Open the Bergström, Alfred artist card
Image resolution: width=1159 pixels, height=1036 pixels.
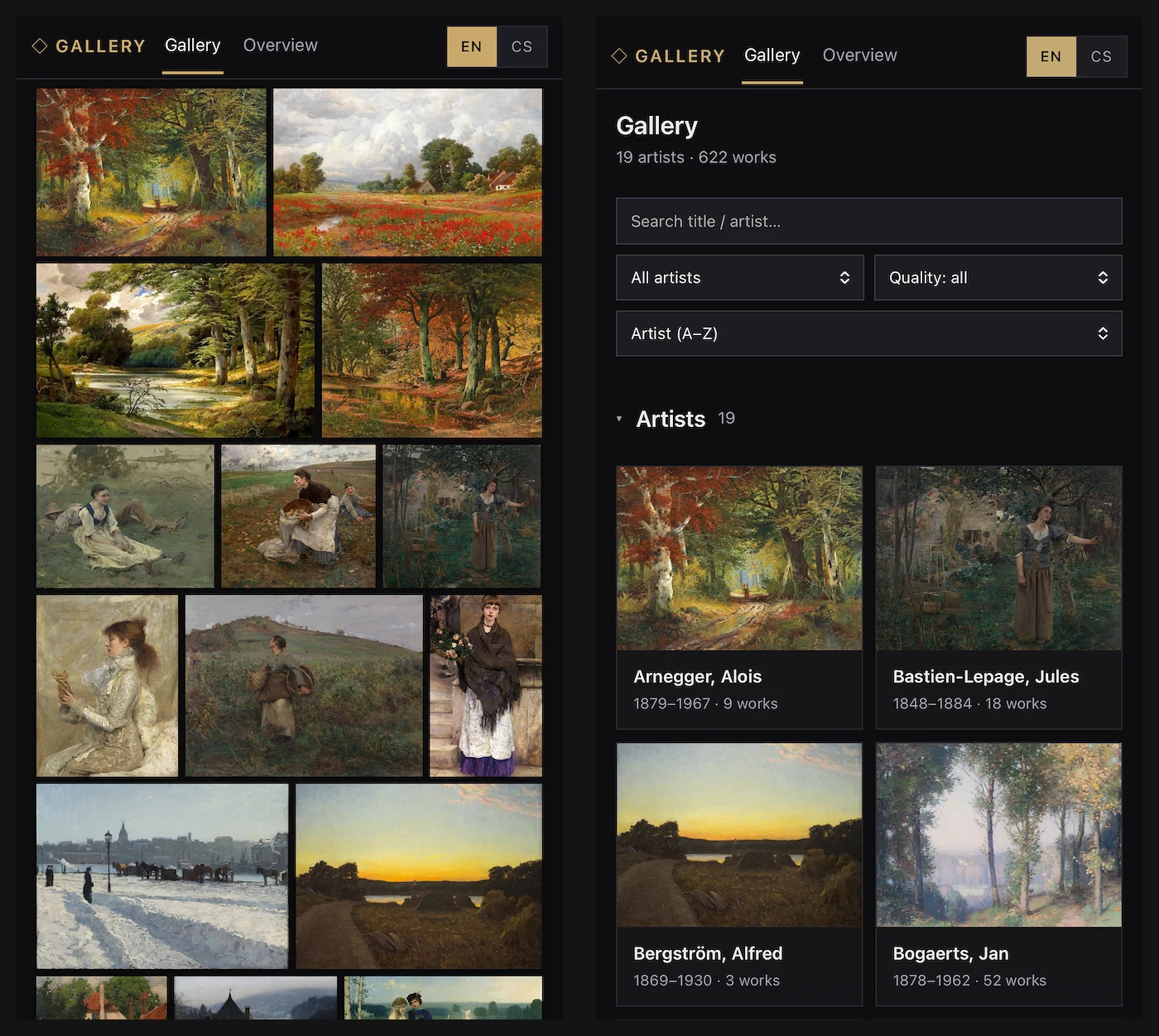pos(739,874)
